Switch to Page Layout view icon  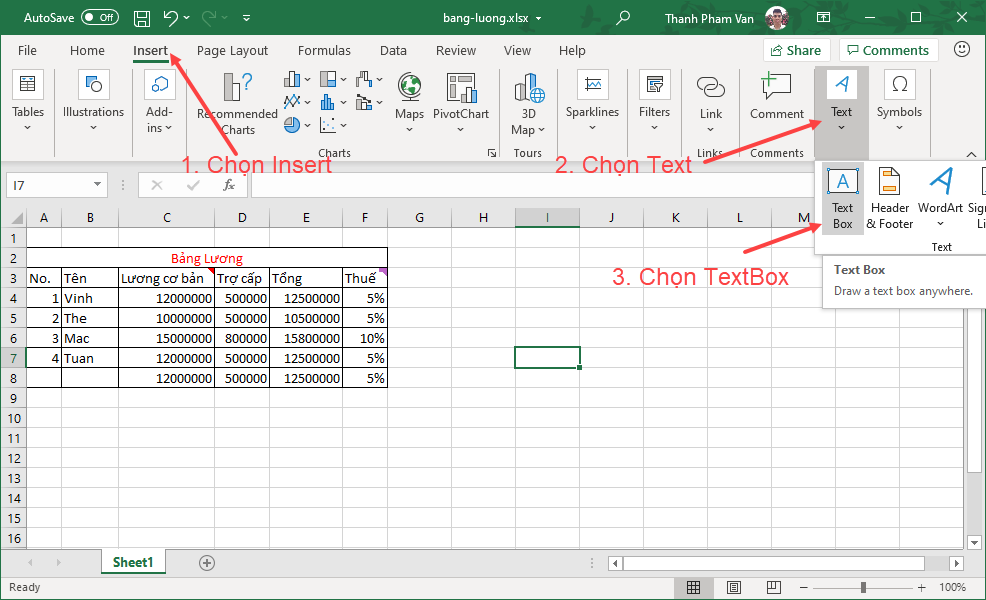[733, 587]
